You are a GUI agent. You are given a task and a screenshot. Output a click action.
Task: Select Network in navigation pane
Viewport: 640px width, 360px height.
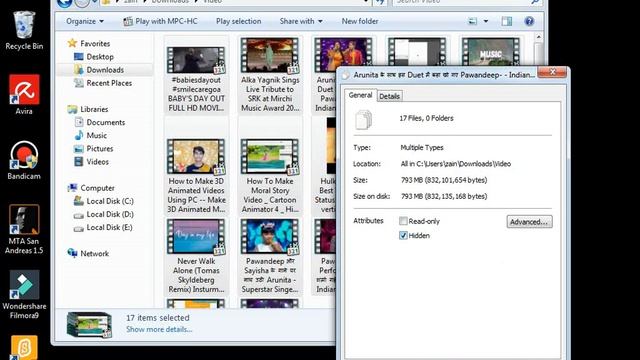point(94,253)
